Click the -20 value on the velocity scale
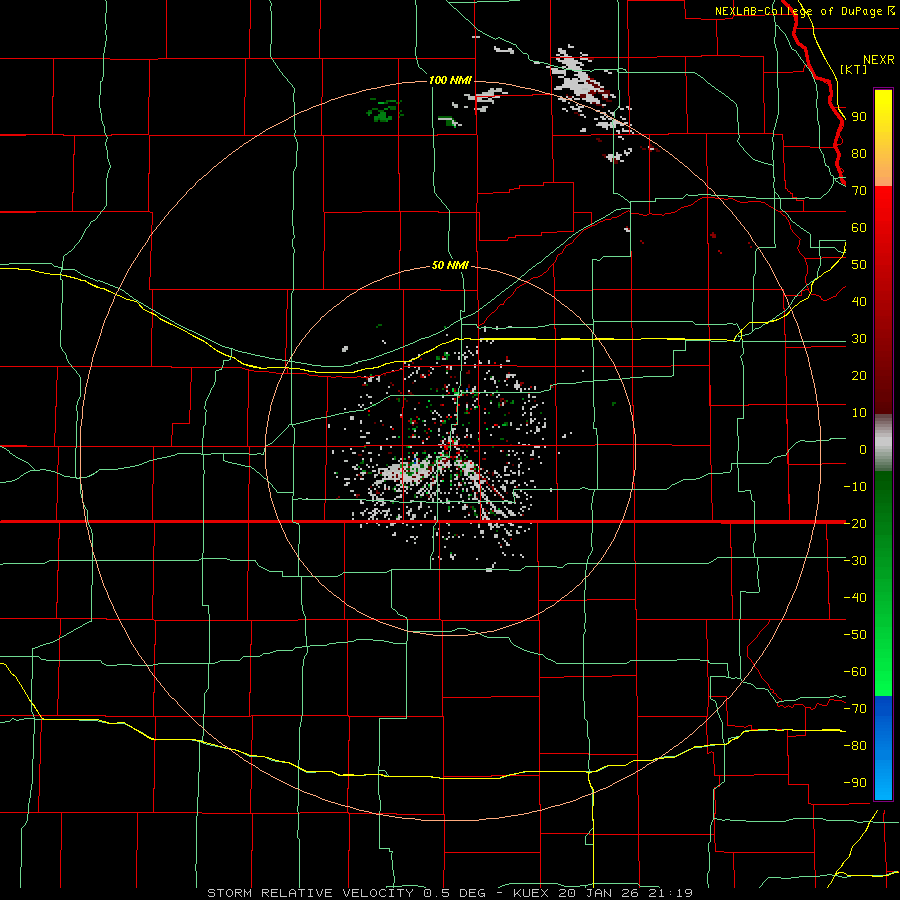The image size is (900, 900). click(855, 523)
